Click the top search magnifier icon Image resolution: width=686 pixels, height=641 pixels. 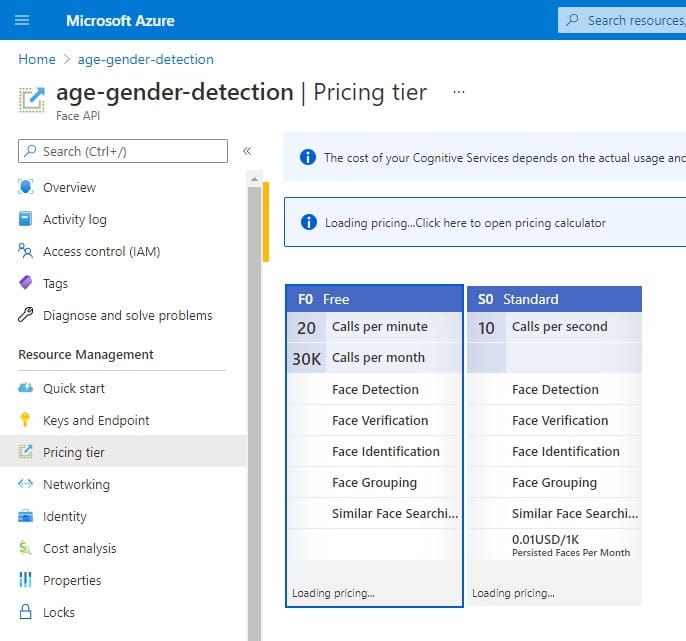[572, 20]
